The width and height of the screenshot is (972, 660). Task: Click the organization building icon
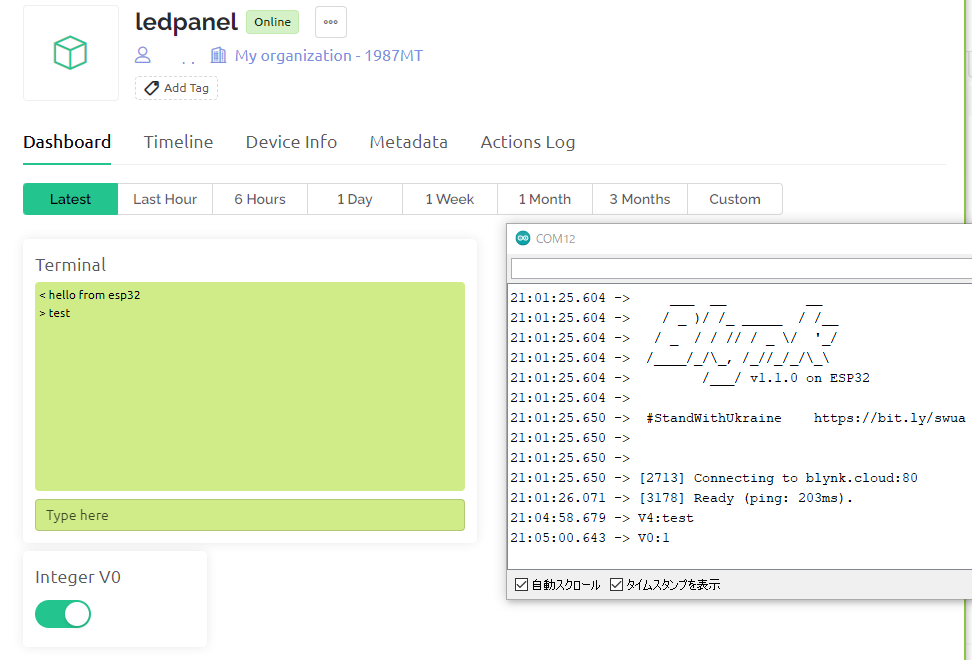[218, 55]
